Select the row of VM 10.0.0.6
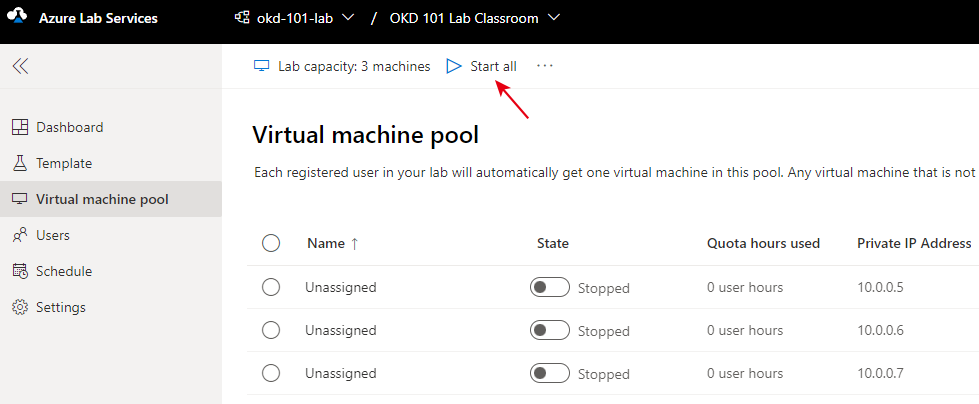979x404 pixels. pyautogui.click(x=271, y=330)
